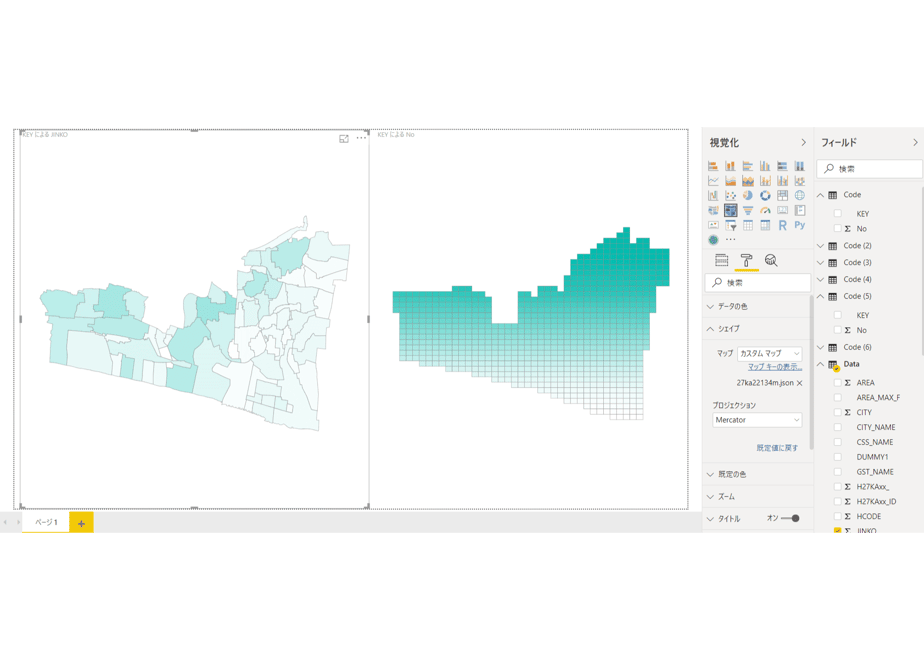Choose the stacked area chart visual

coord(748,180)
